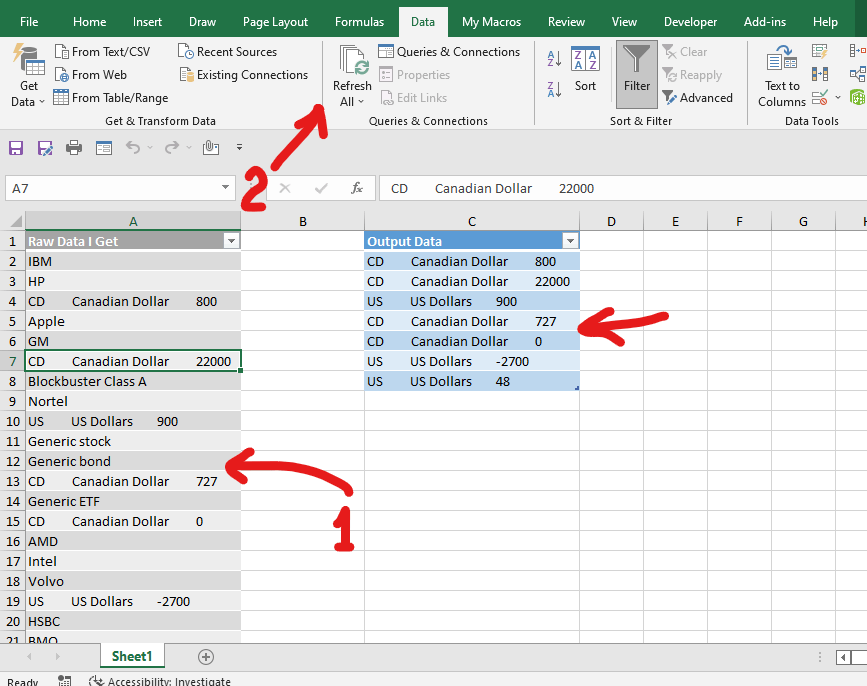Select cell containing Nortel

click(133, 401)
